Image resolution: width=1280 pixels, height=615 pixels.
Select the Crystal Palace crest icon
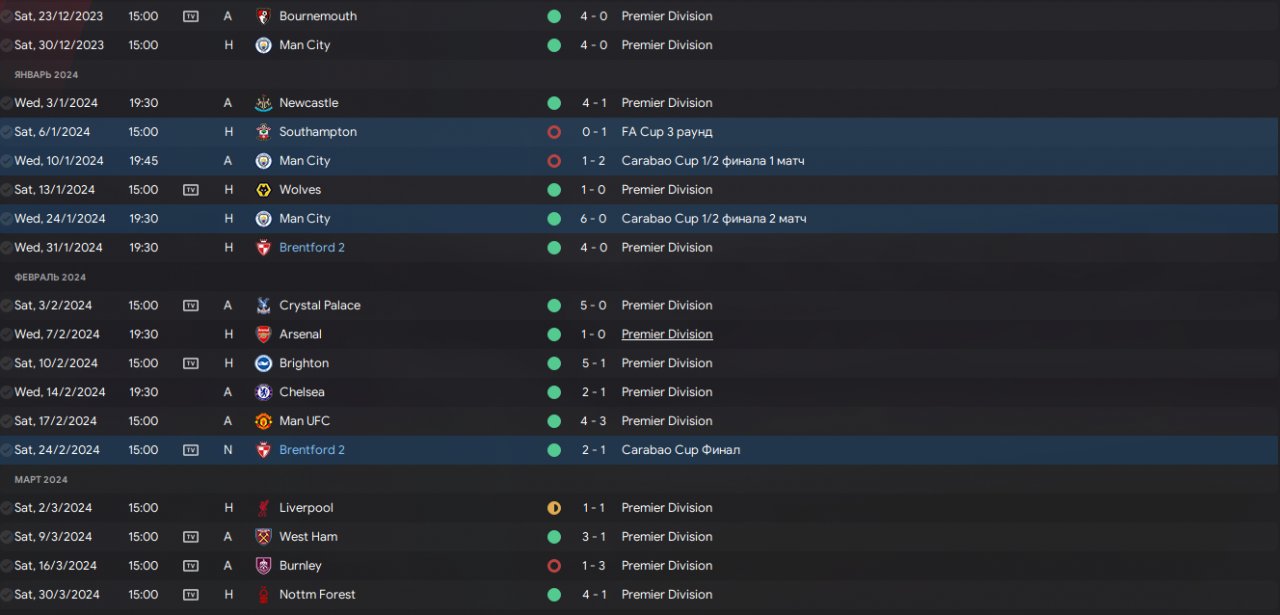click(x=264, y=306)
